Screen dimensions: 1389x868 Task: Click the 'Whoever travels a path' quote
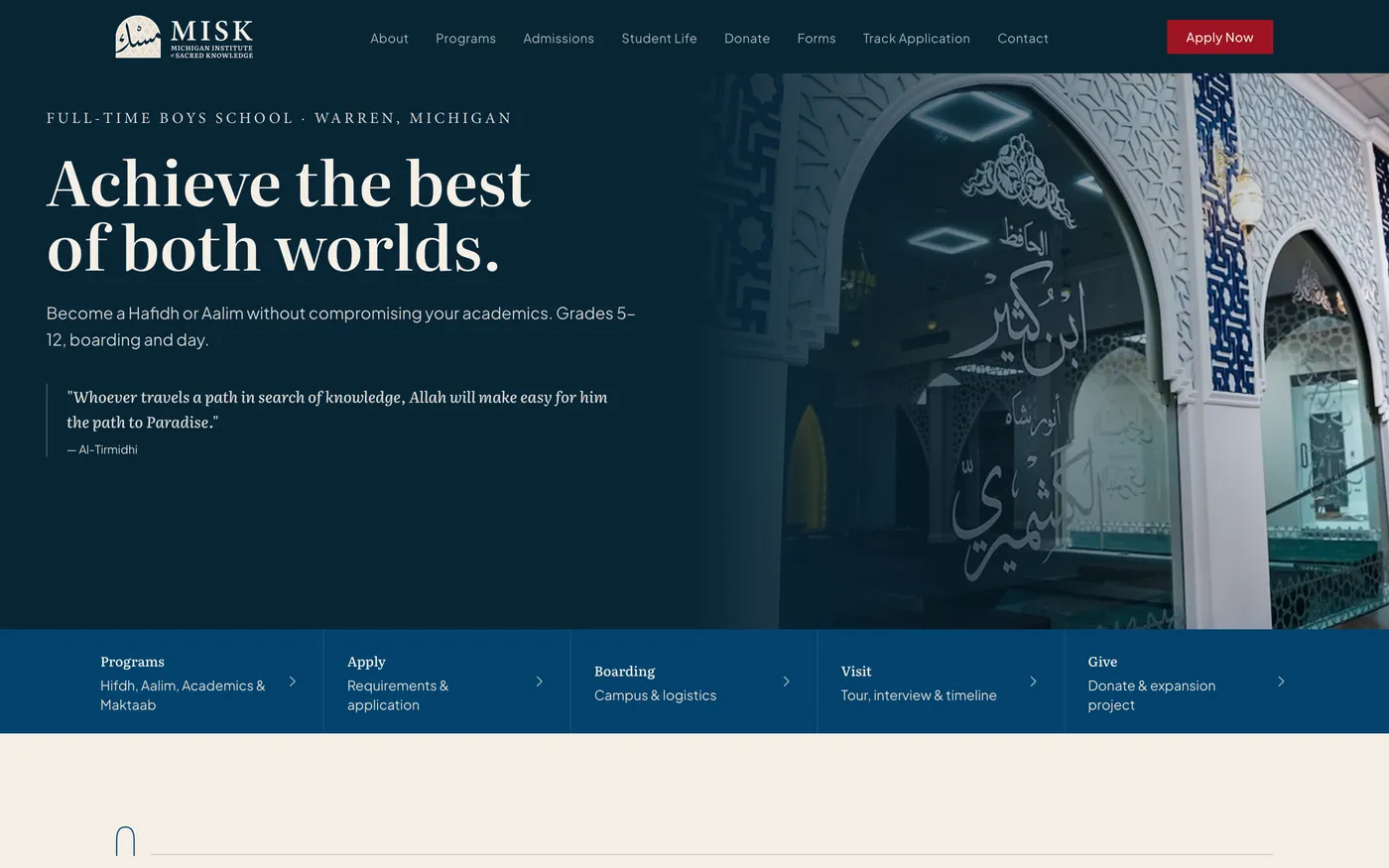[337, 410]
